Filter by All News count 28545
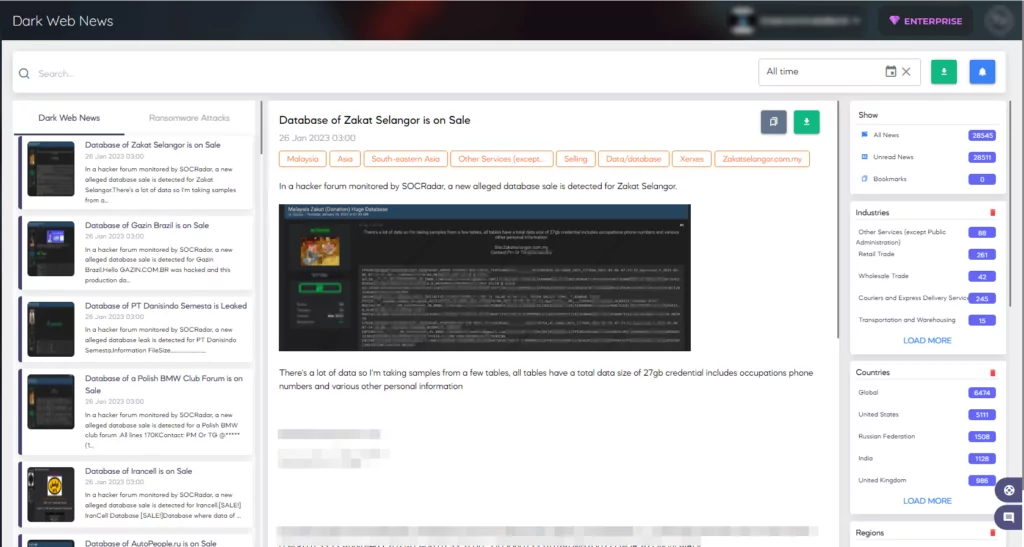Image resolution: width=1024 pixels, height=547 pixels. pos(982,135)
